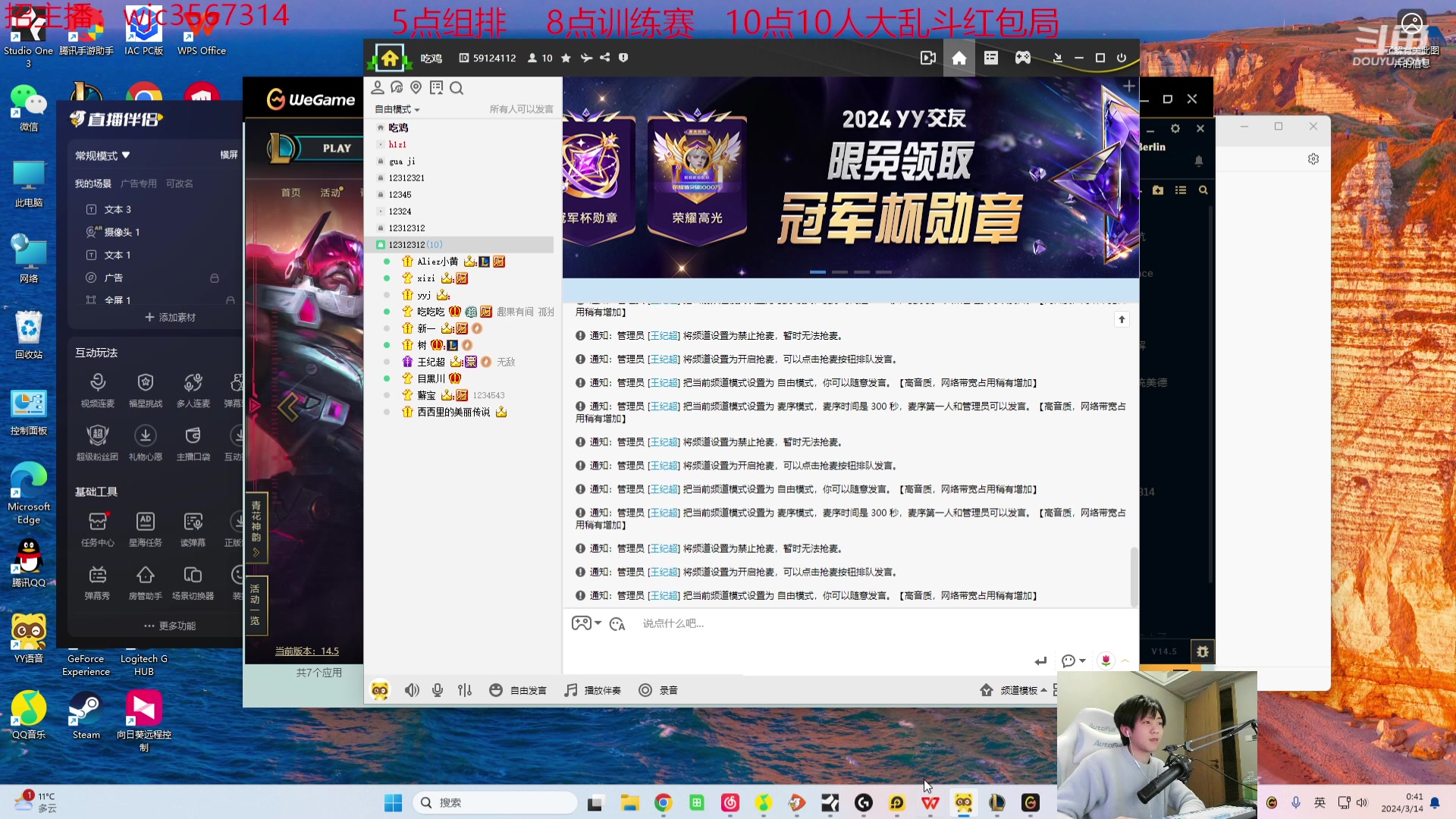The image size is (1456, 819).
Task: Open the 福星挑战 tool icon
Action: coord(146,390)
